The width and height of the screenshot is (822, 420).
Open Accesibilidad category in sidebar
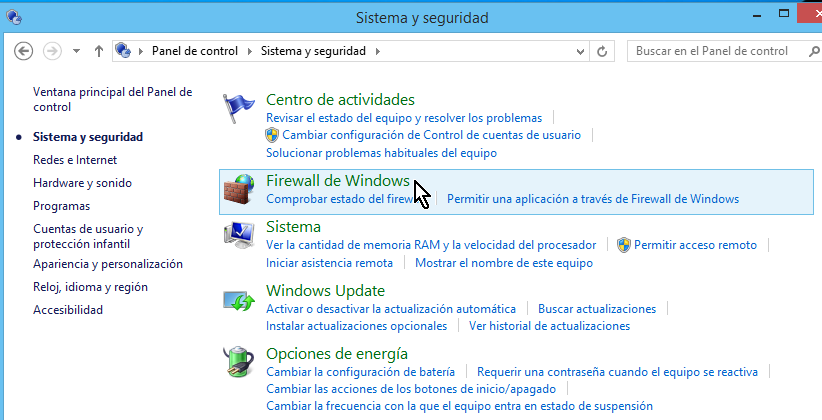click(68, 310)
